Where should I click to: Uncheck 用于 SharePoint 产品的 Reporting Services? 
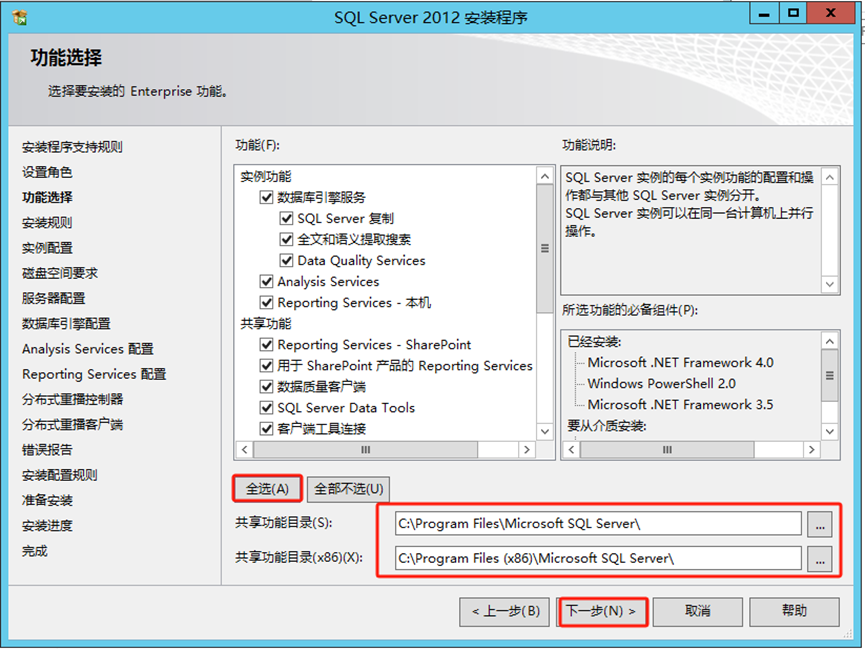[x=266, y=366]
